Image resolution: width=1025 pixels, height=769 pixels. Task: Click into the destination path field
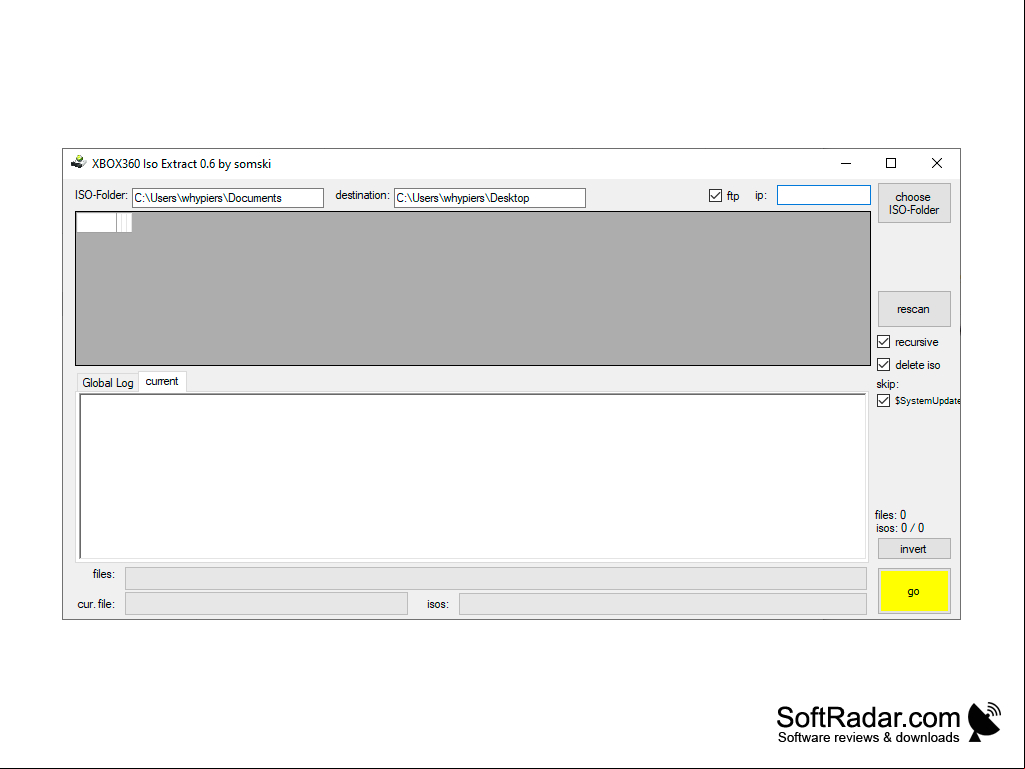(x=490, y=198)
